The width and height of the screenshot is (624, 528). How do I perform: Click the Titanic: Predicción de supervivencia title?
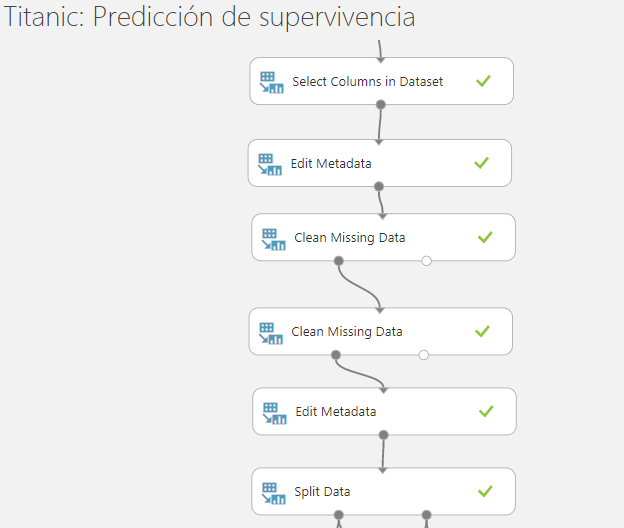coord(209,17)
